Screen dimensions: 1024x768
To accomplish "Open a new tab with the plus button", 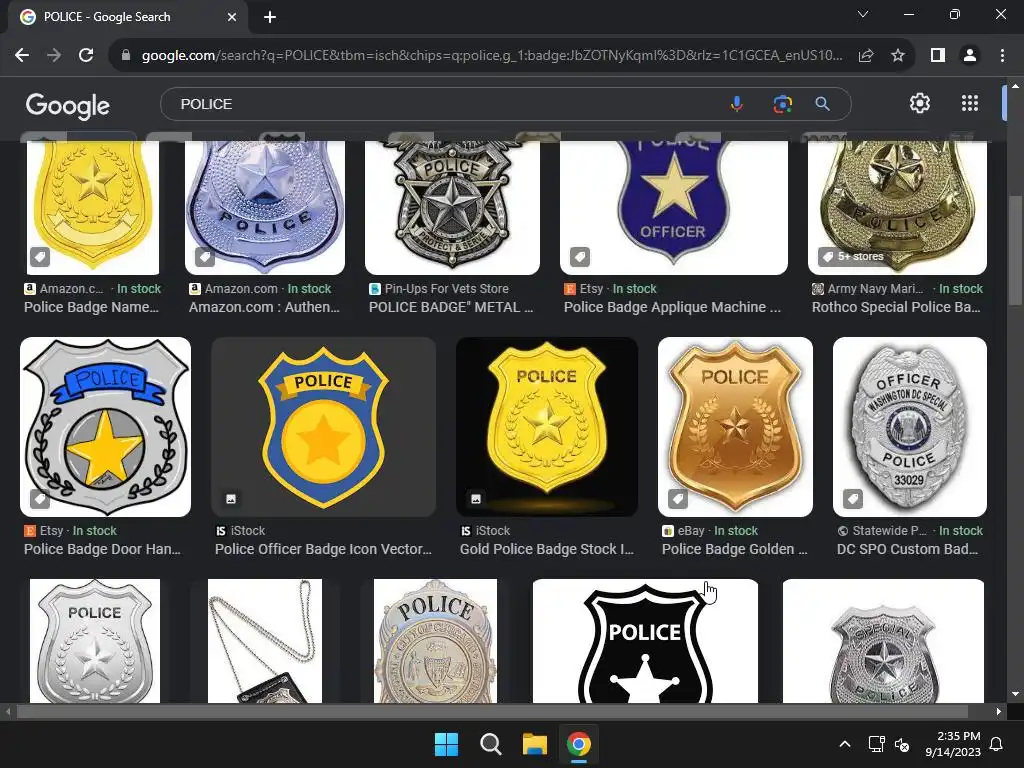I will (270, 17).
